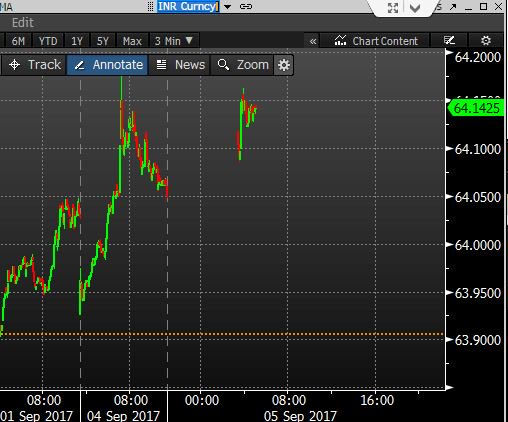Click the green 64.1425 last price label
Viewport: 508px width, 422px height.
(476, 108)
